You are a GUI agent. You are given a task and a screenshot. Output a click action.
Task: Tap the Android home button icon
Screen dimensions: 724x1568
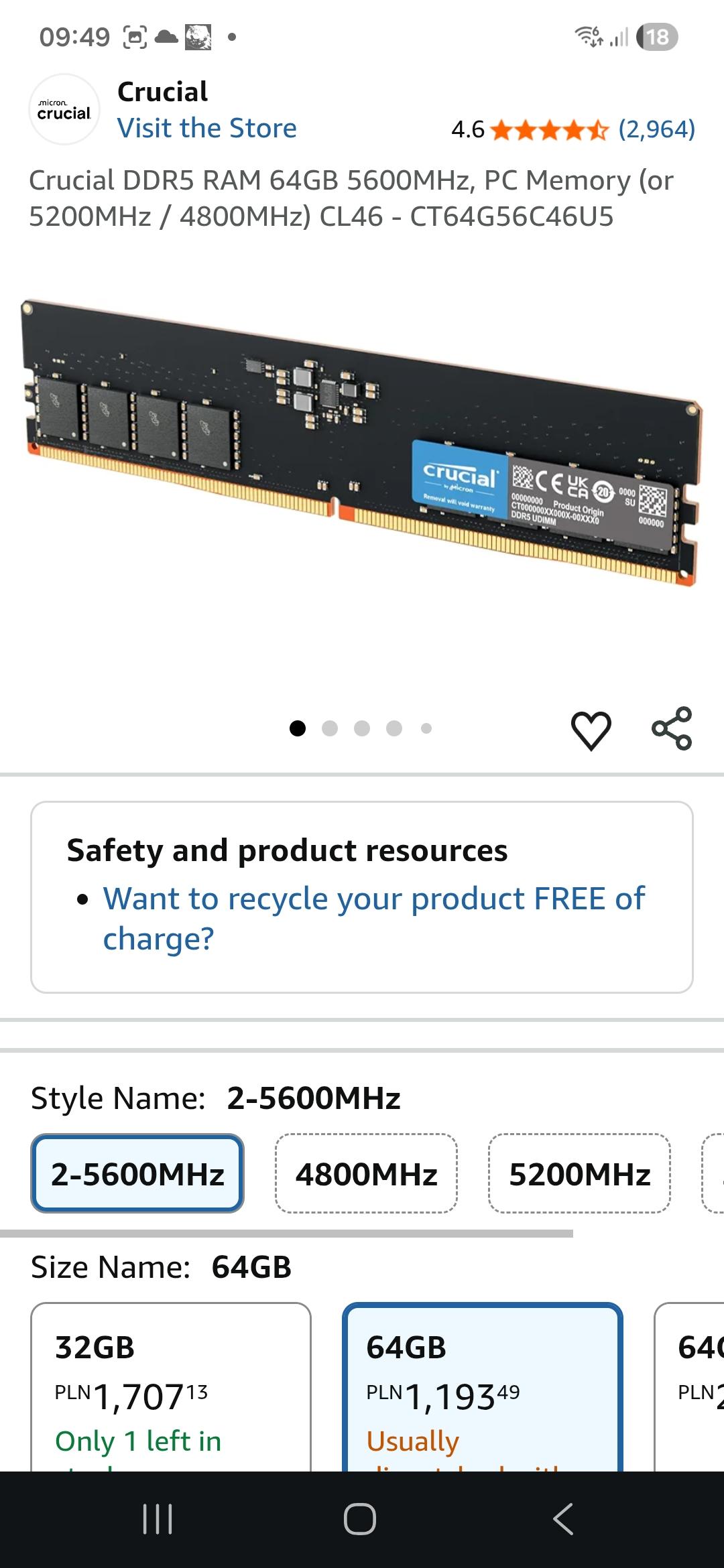pyautogui.click(x=360, y=1518)
